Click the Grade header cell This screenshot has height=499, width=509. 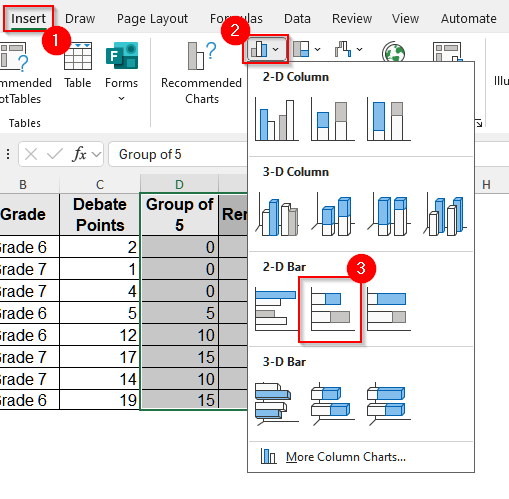29,214
